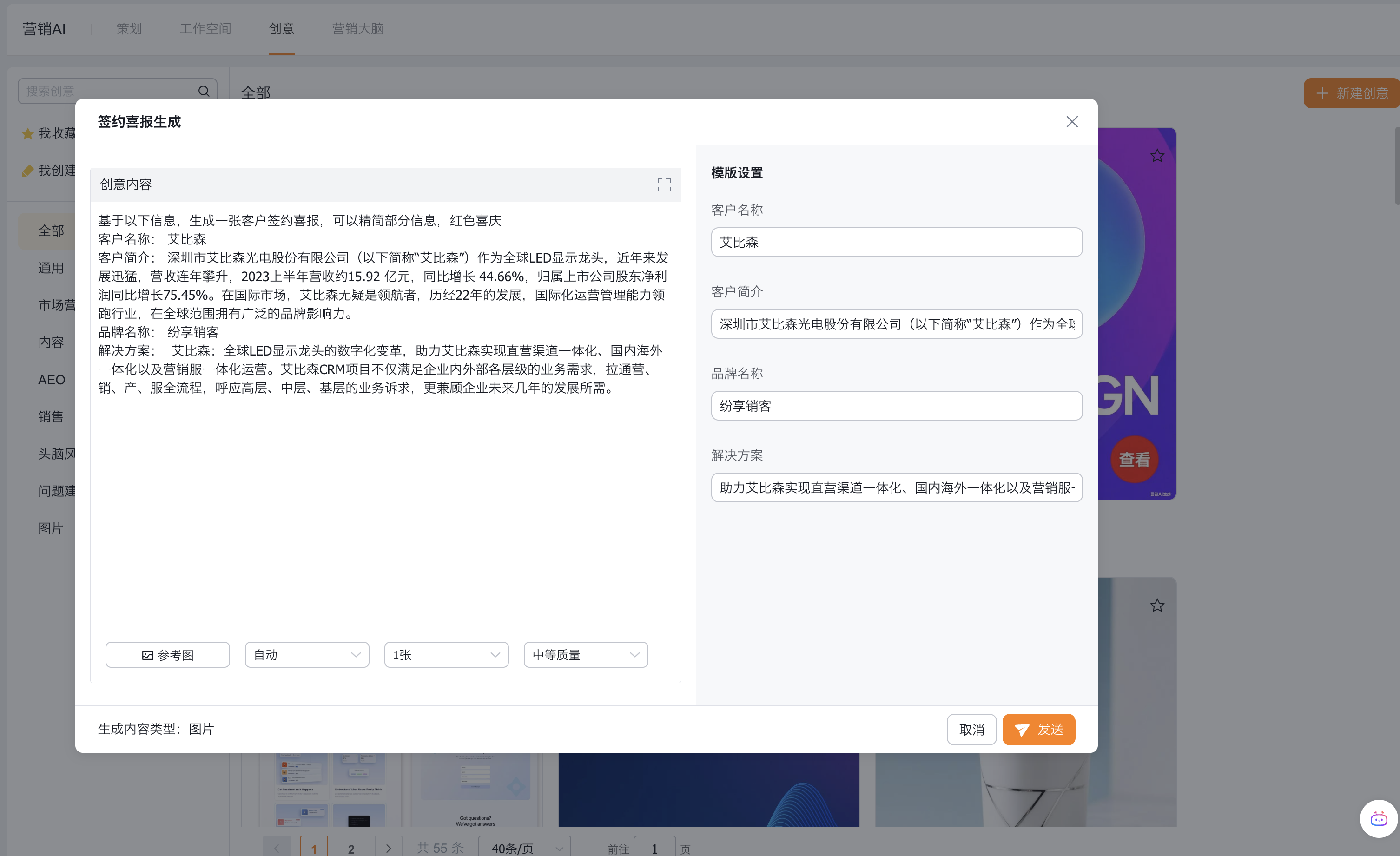Screen dimensions: 1400x856
Task: Click the 查看 badge on purple poster
Action: (x=1134, y=459)
